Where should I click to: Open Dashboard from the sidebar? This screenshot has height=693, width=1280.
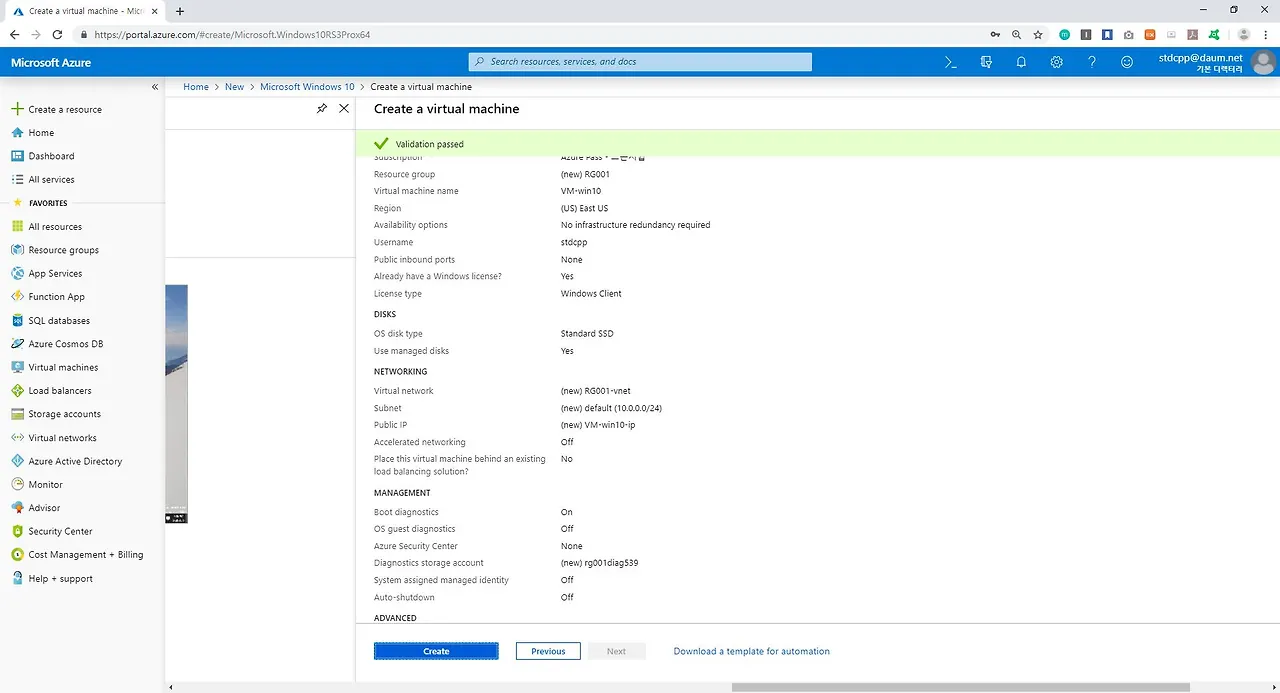coord(51,156)
